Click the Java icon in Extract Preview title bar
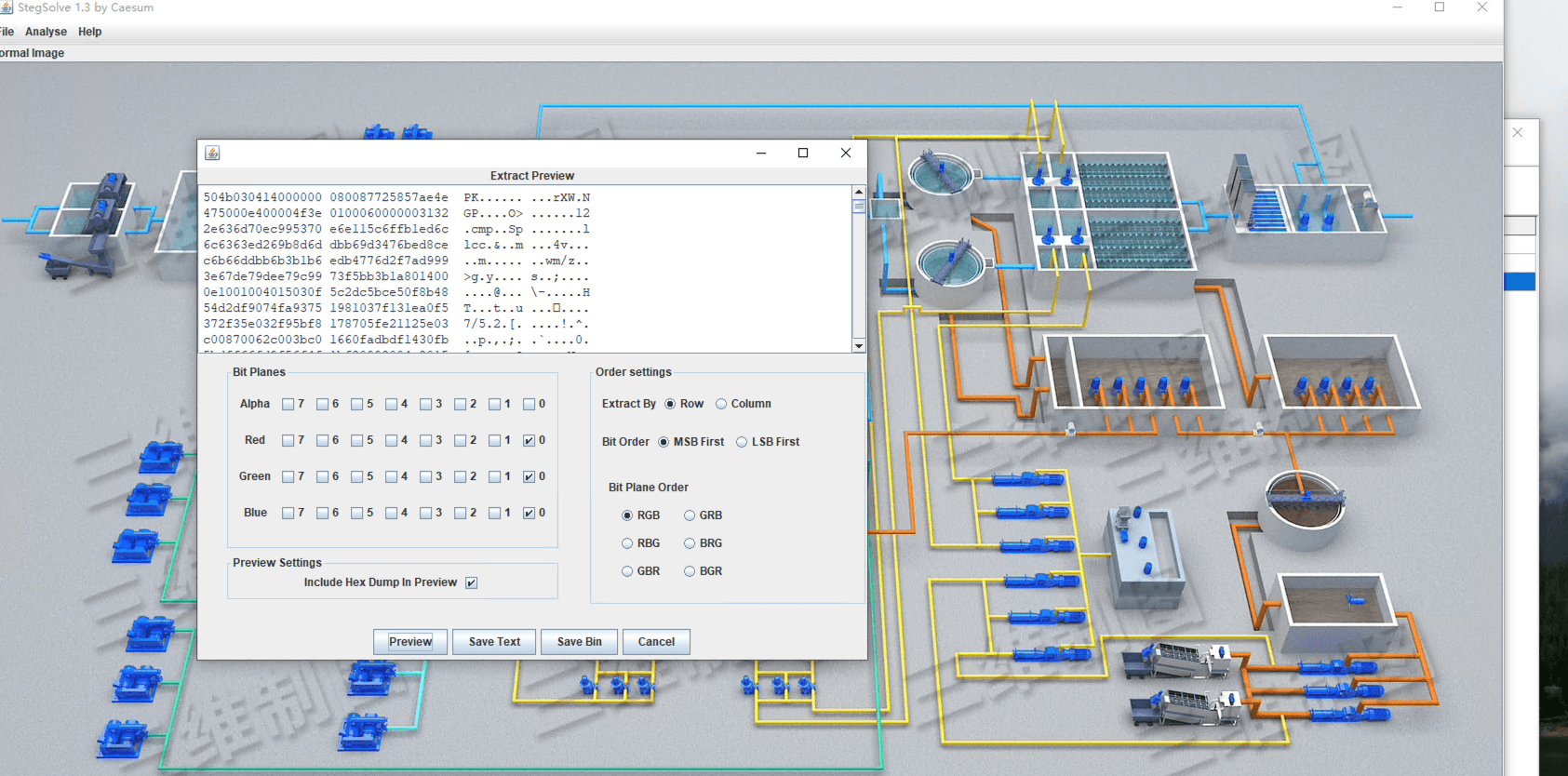Viewport: 1568px width, 776px height. coord(212,153)
